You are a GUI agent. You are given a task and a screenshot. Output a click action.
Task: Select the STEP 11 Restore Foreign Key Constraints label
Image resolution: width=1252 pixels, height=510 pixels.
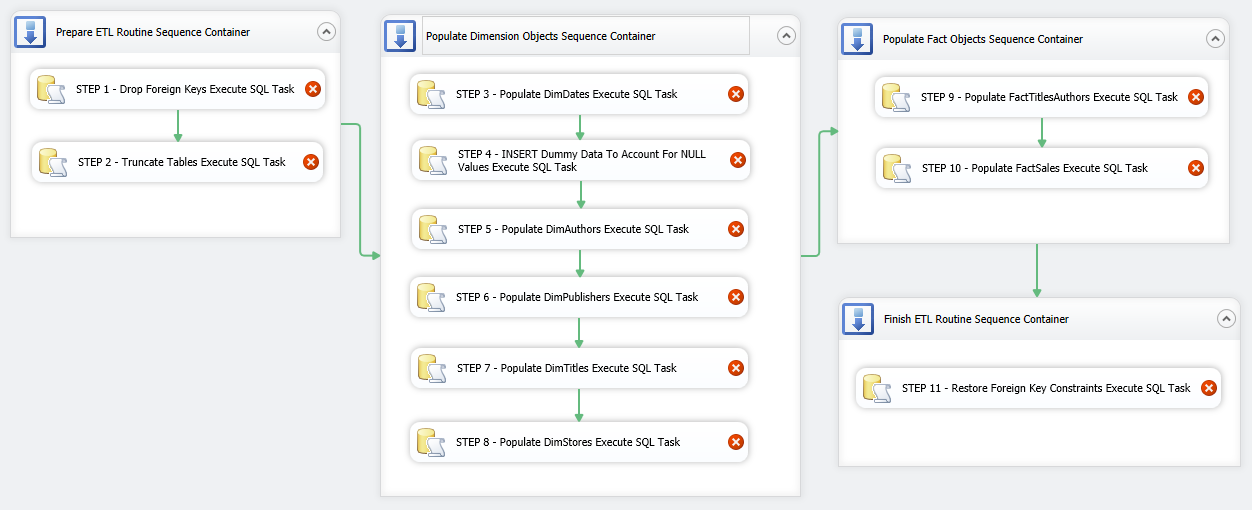point(1046,388)
